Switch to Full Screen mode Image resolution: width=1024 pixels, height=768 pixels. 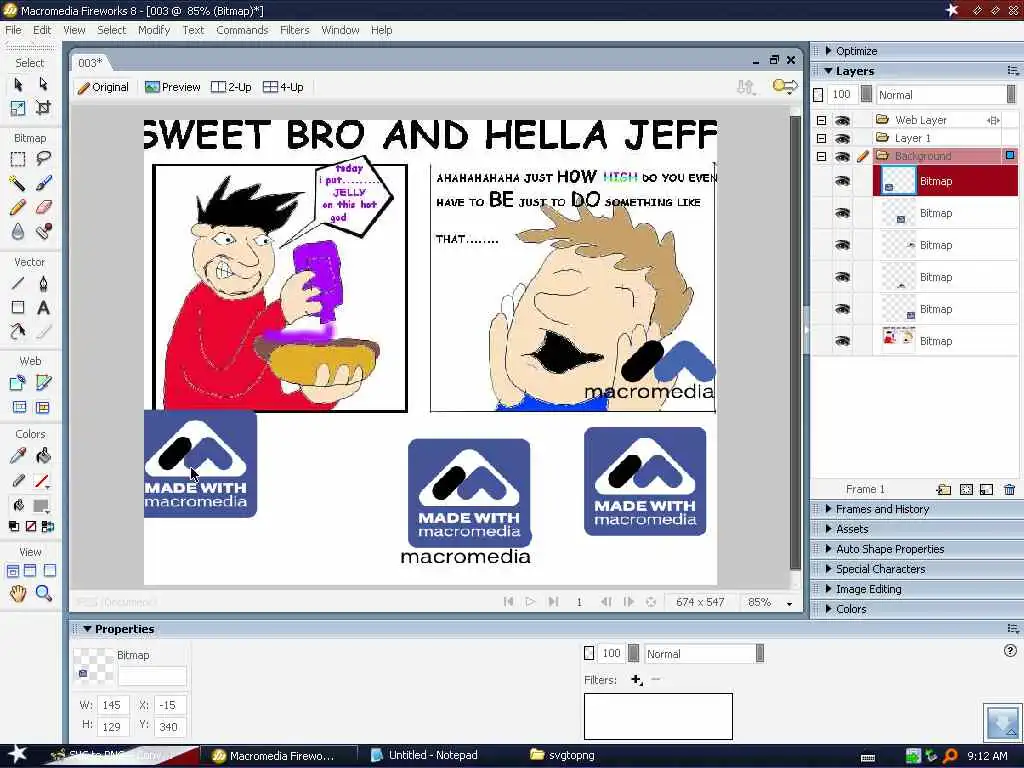50,571
